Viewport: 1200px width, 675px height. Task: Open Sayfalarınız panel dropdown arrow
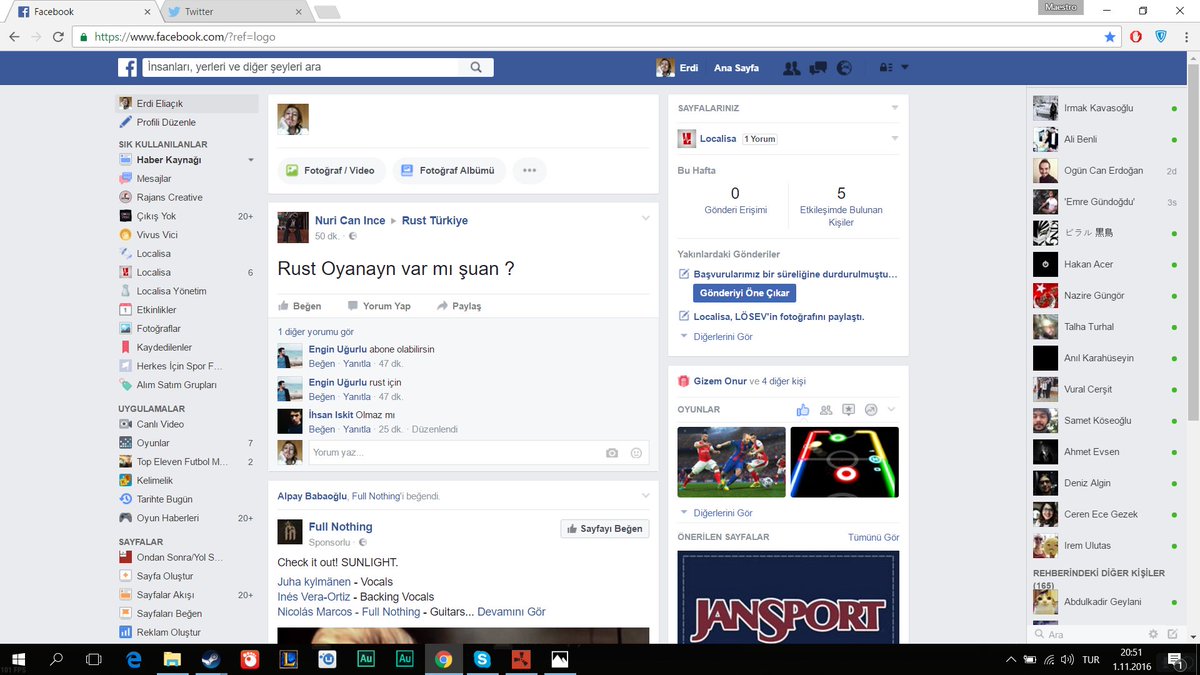[895, 108]
